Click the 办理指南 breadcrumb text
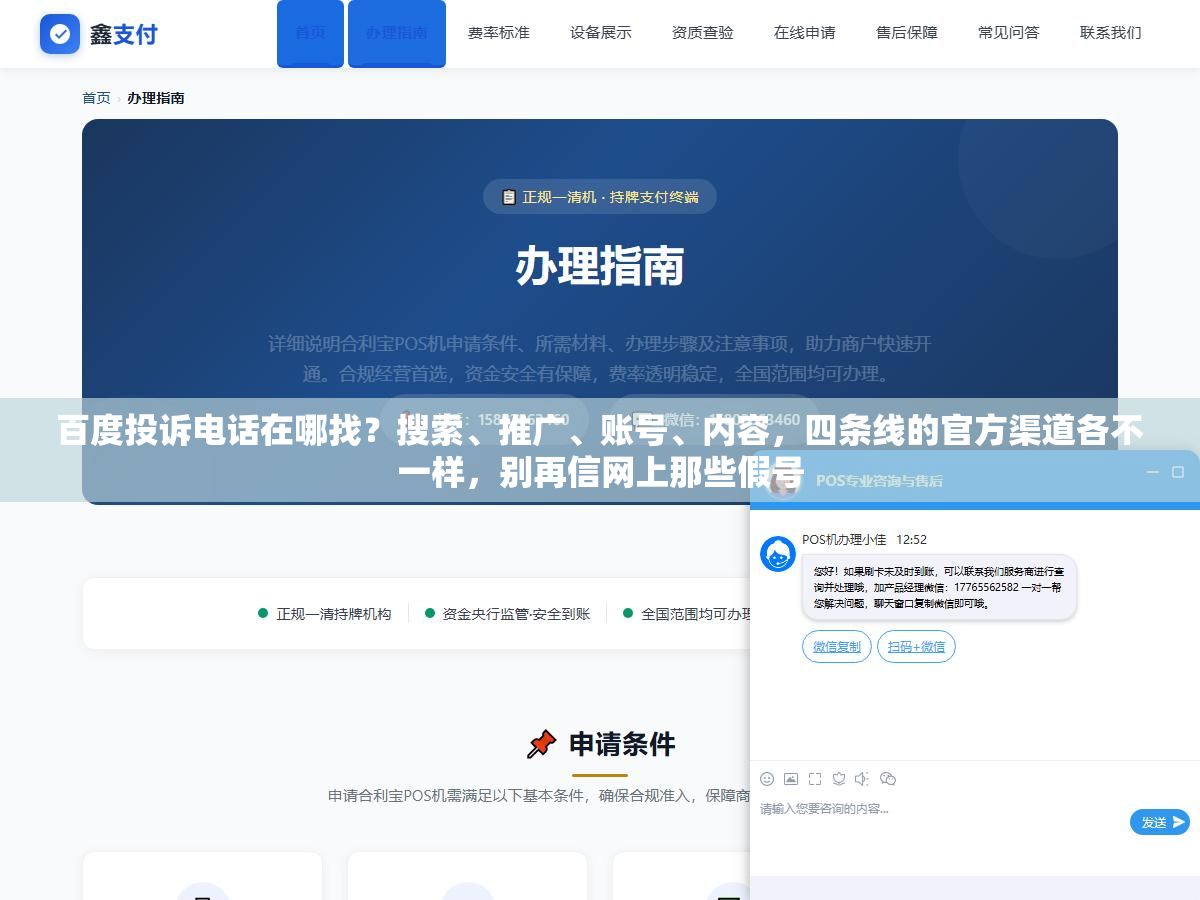The image size is (1200, 900). (x=156, y=98)
